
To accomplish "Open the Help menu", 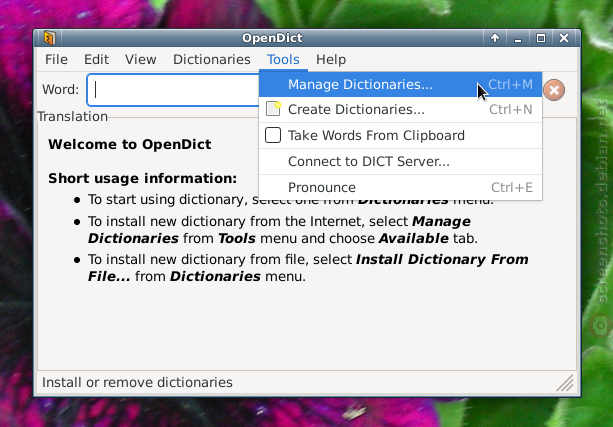I will tap(331, 59).
